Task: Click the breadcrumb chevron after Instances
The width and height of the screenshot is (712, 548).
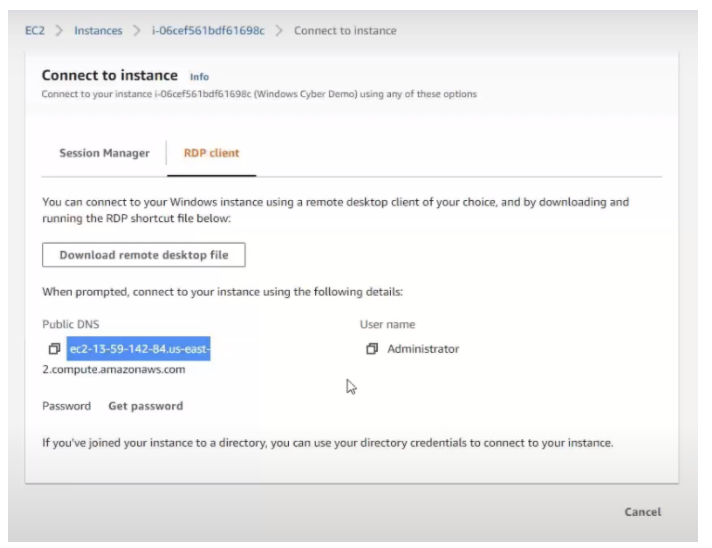Action: pos(137,30)
